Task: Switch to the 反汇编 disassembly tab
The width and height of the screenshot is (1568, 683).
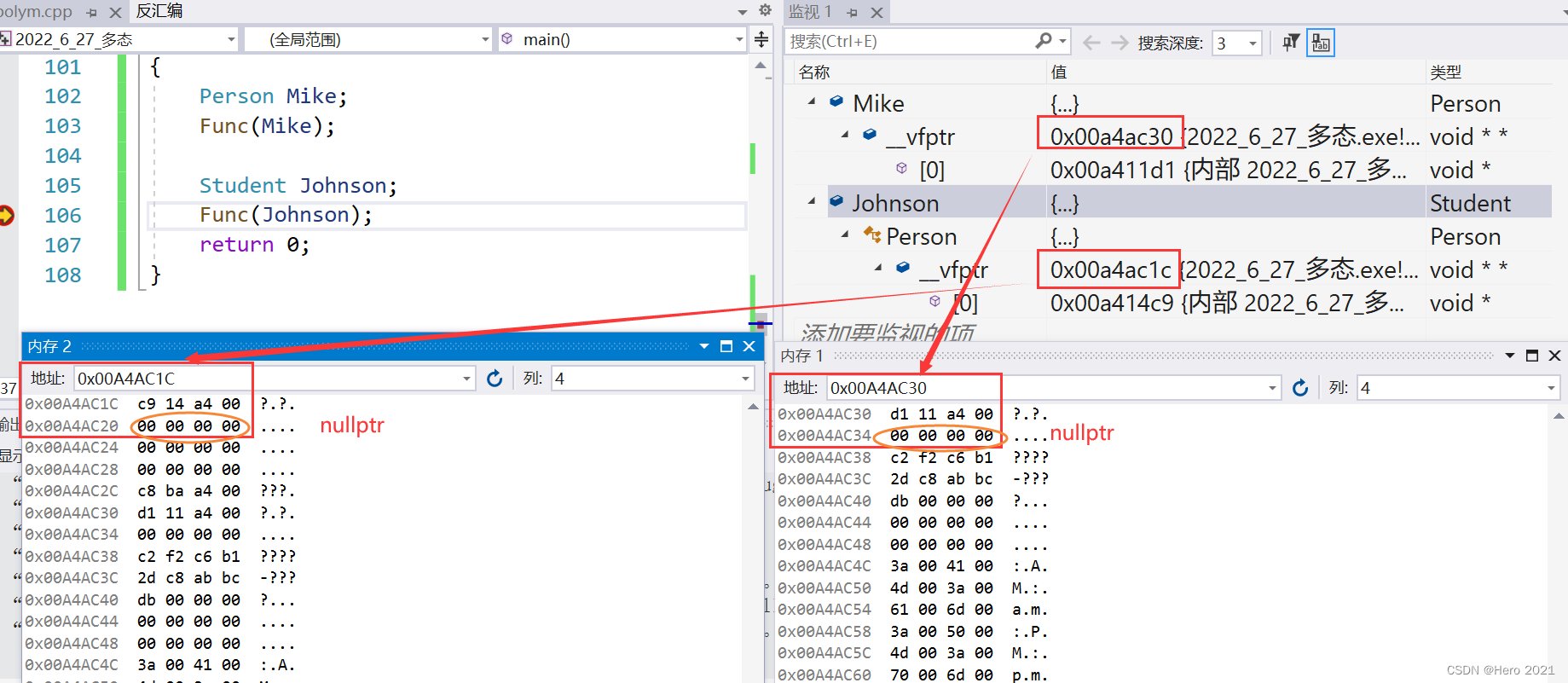Action: coord(159,11)
